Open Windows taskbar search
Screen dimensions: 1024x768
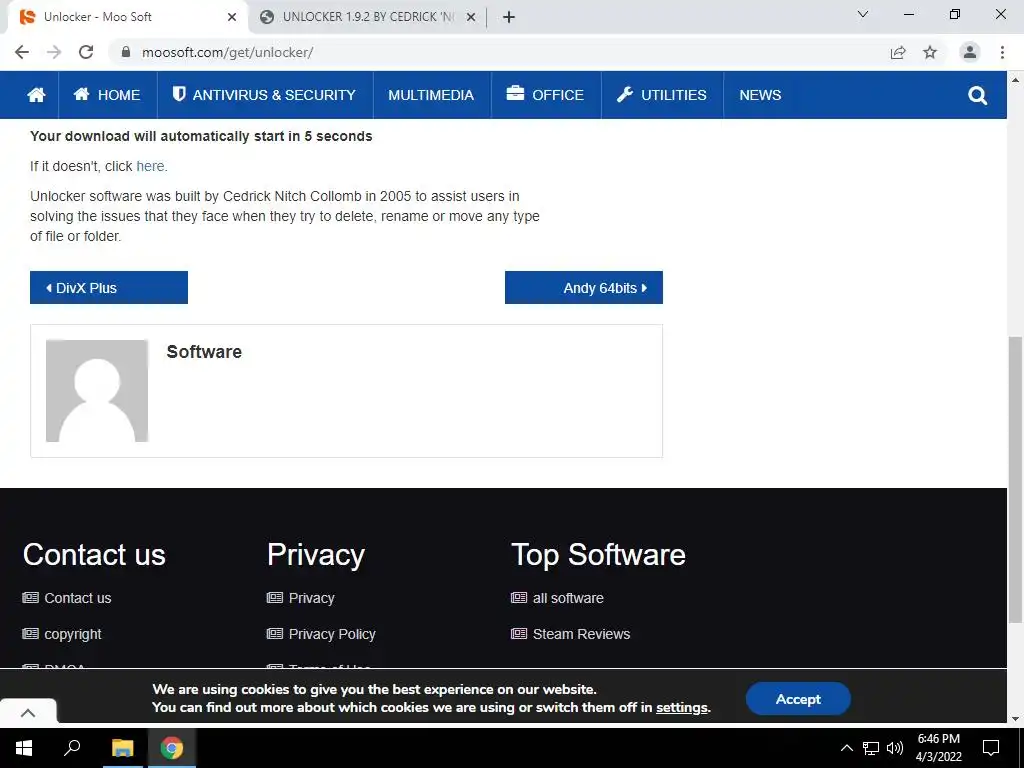[x=72, y=748]
